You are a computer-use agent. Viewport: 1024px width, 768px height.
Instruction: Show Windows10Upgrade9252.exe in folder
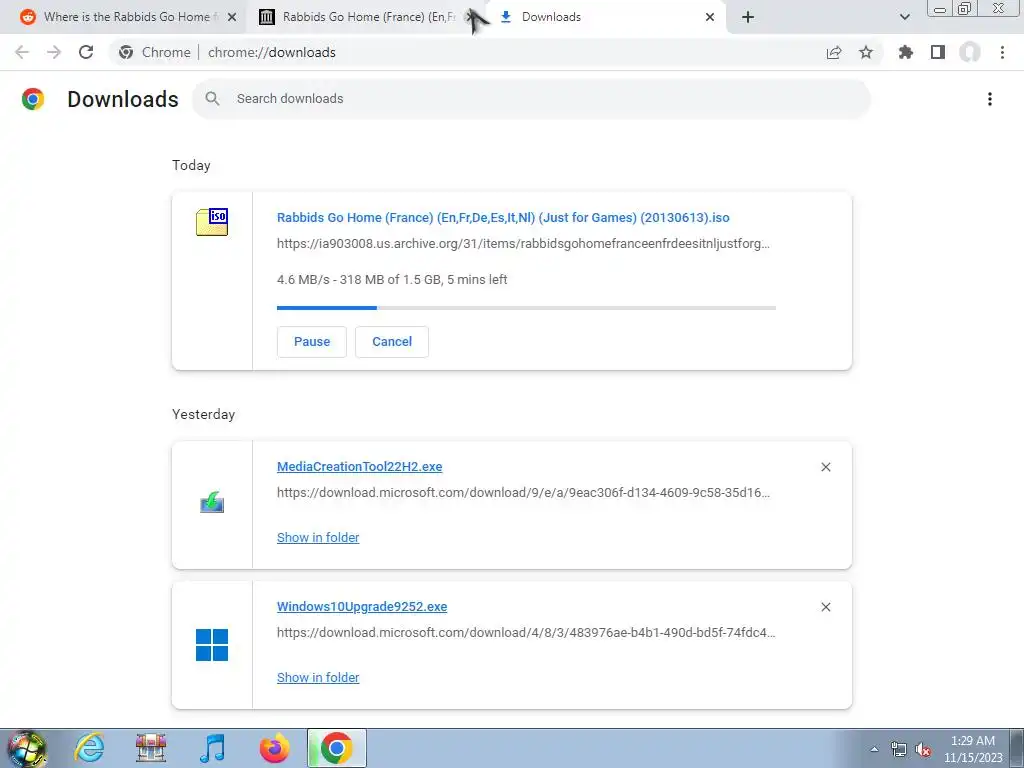click(318, 677)
